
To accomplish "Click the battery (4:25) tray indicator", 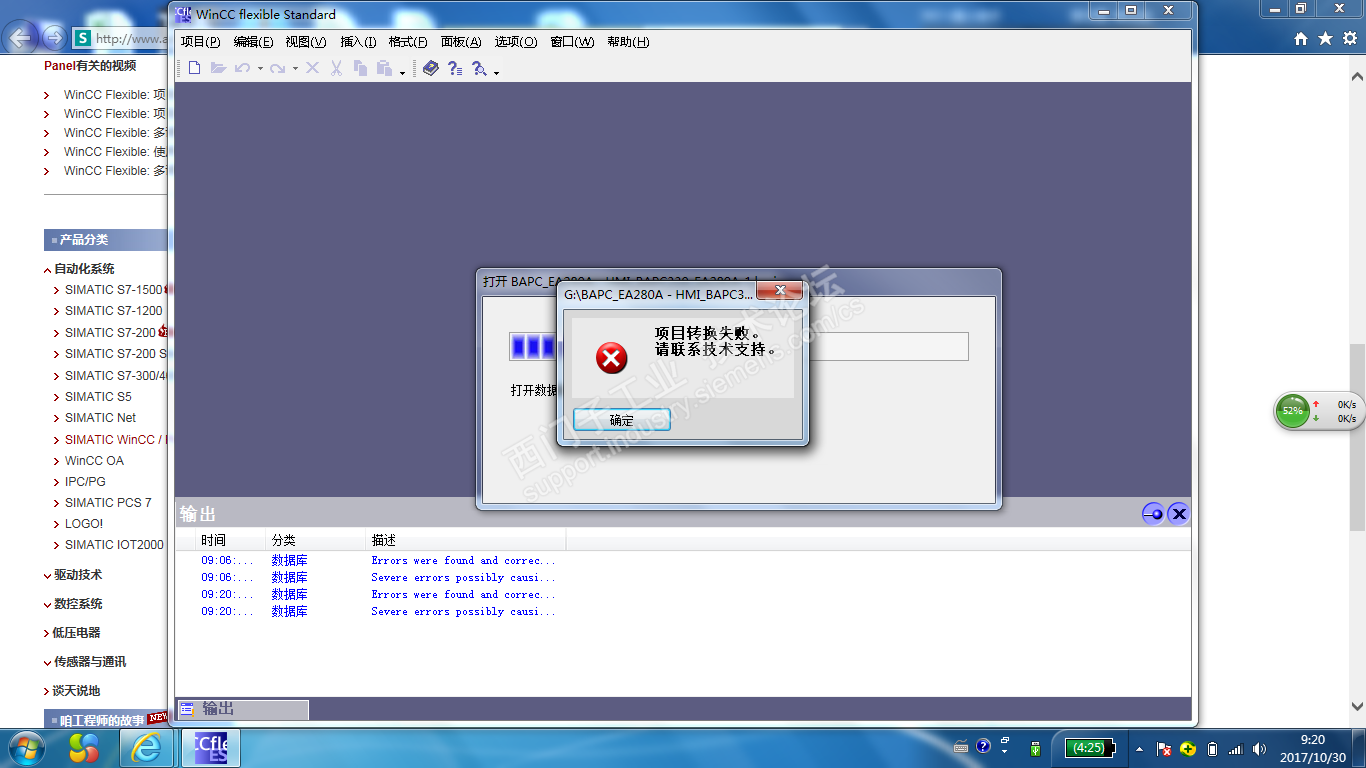I will click(x=1089, y=748).
